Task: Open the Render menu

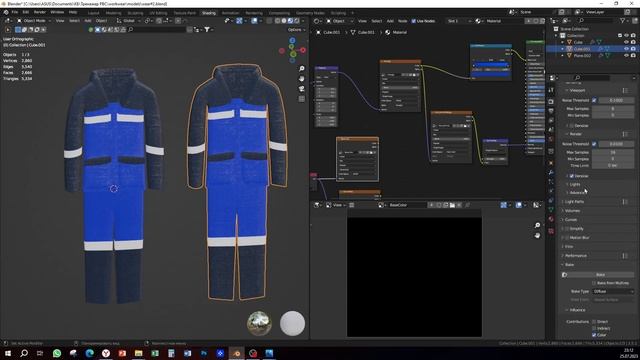Action: (40, 12)
